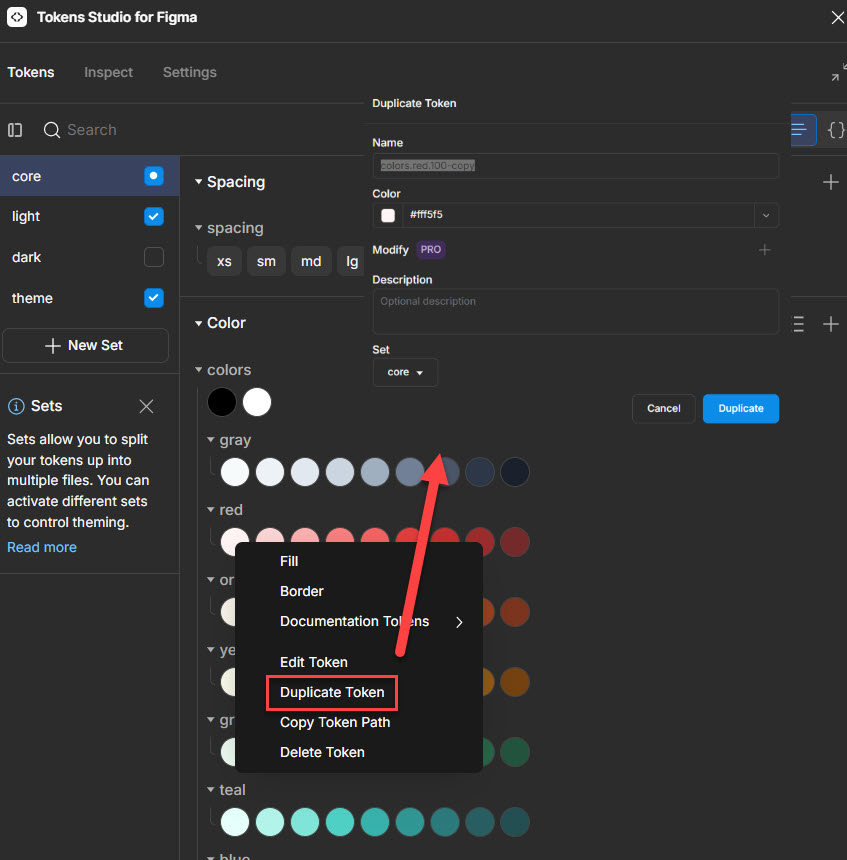
Task: Select the xs spacing token
Action: [224, 261]
